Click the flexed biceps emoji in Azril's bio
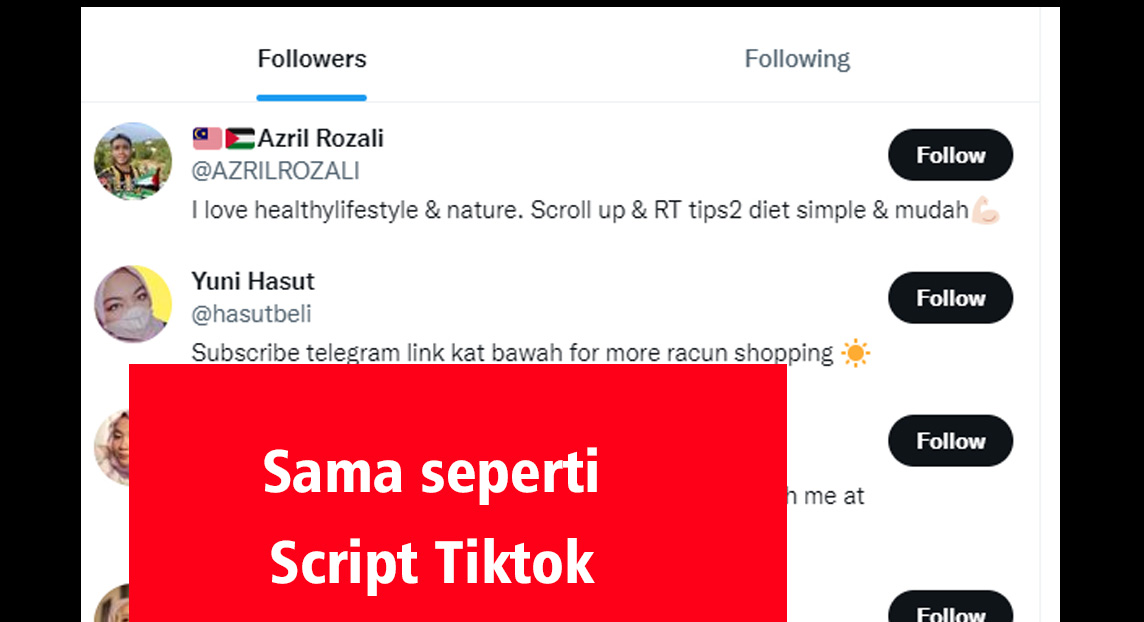Image resolution: width=1144 pixels, height=622 pixels. 986,210
